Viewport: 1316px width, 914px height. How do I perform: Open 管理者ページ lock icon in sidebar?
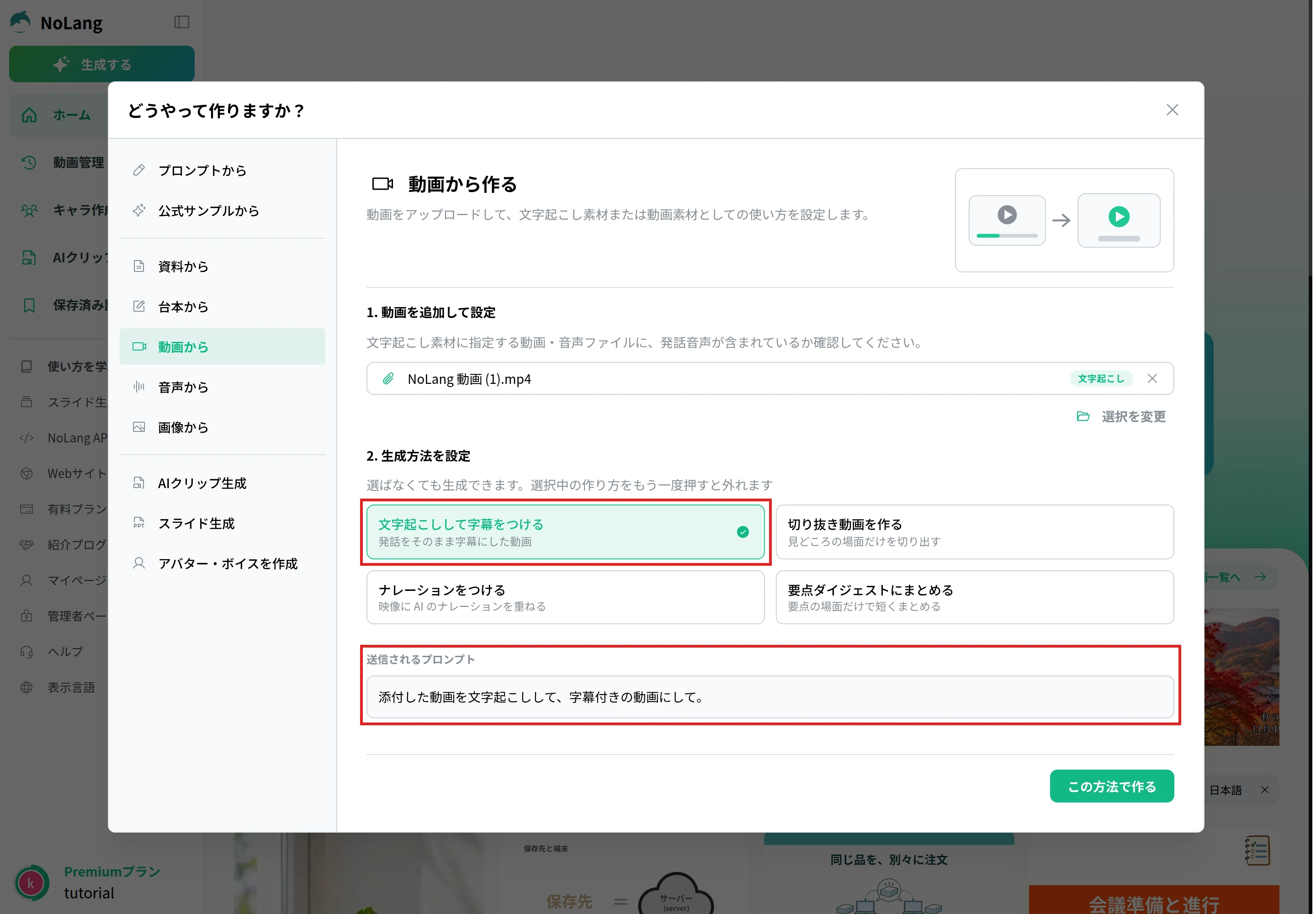(27, 616)
